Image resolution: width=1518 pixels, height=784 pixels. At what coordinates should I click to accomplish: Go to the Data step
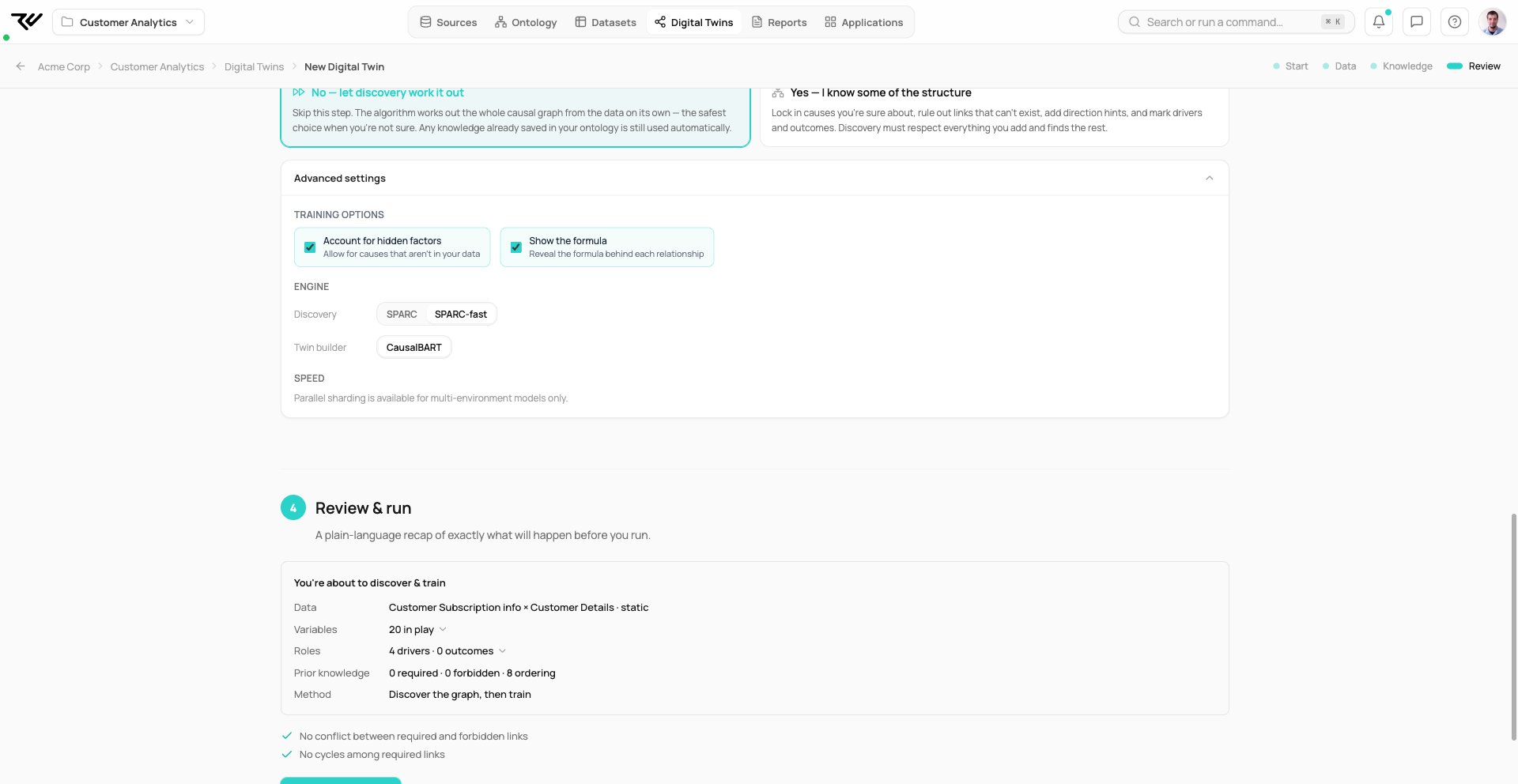point(1339,66)
